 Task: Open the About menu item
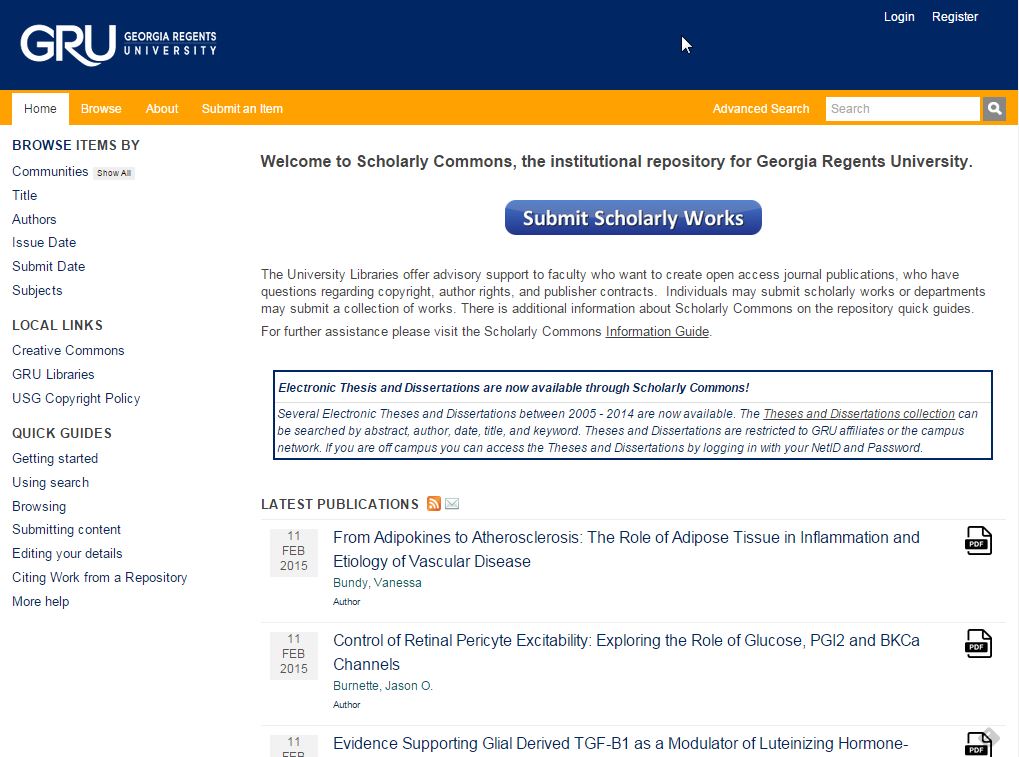pos(162,109)
